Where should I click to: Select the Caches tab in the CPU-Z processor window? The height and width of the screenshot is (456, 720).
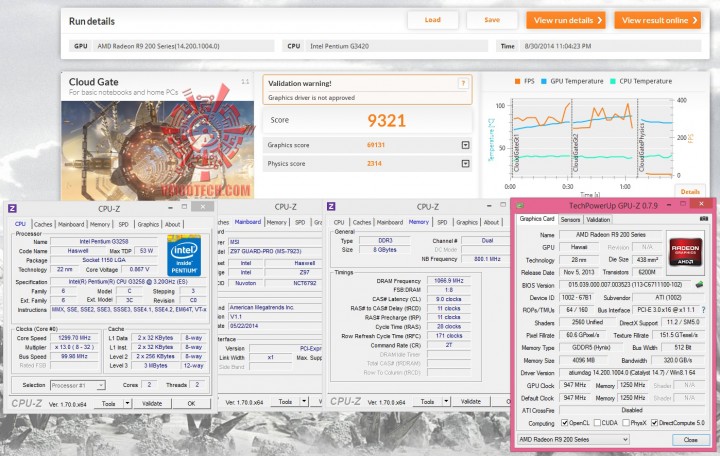click(43, 224)
